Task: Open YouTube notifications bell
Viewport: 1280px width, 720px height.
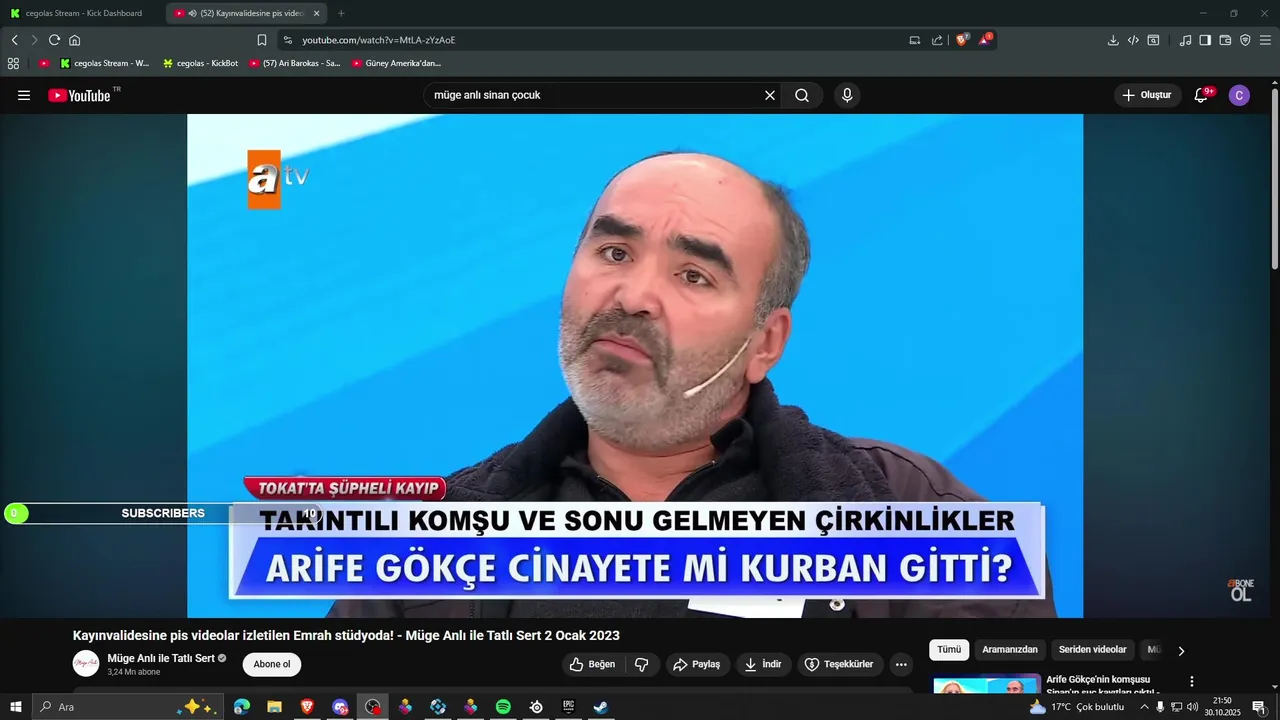Action: 1201,95
